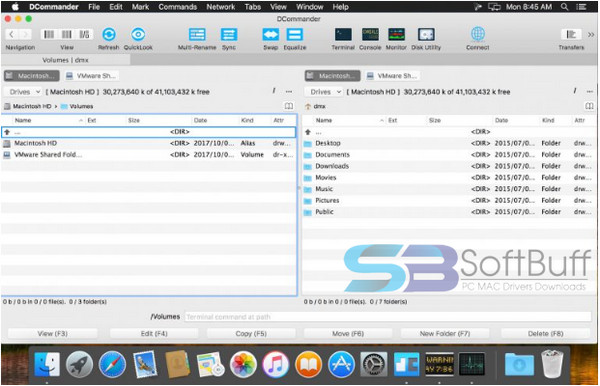Swap the two panels
Image resolution: width=600 pixels, height=386 pixels.
(271, 34)
